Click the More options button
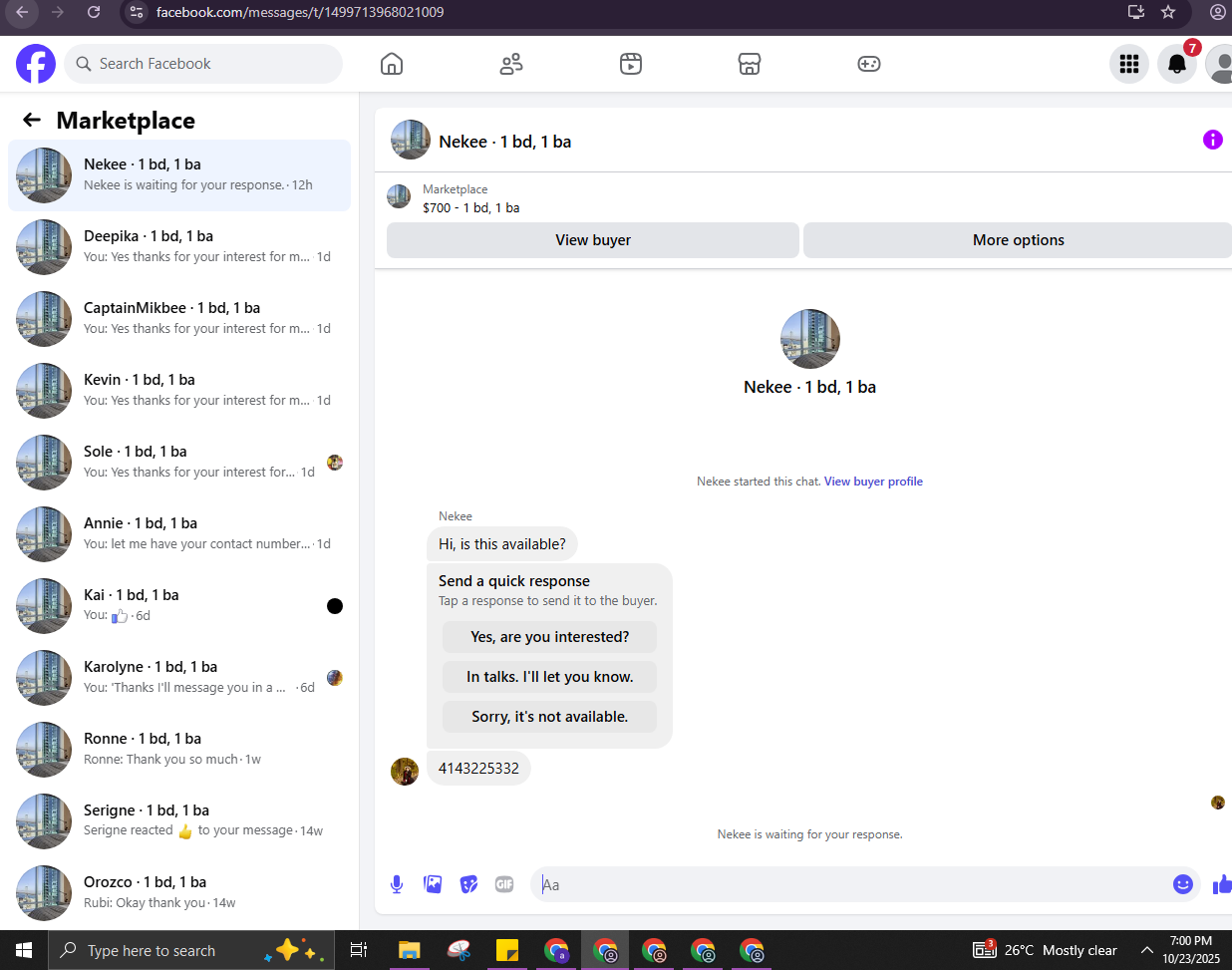The image size is (1232, 970). coord(1018,240)
